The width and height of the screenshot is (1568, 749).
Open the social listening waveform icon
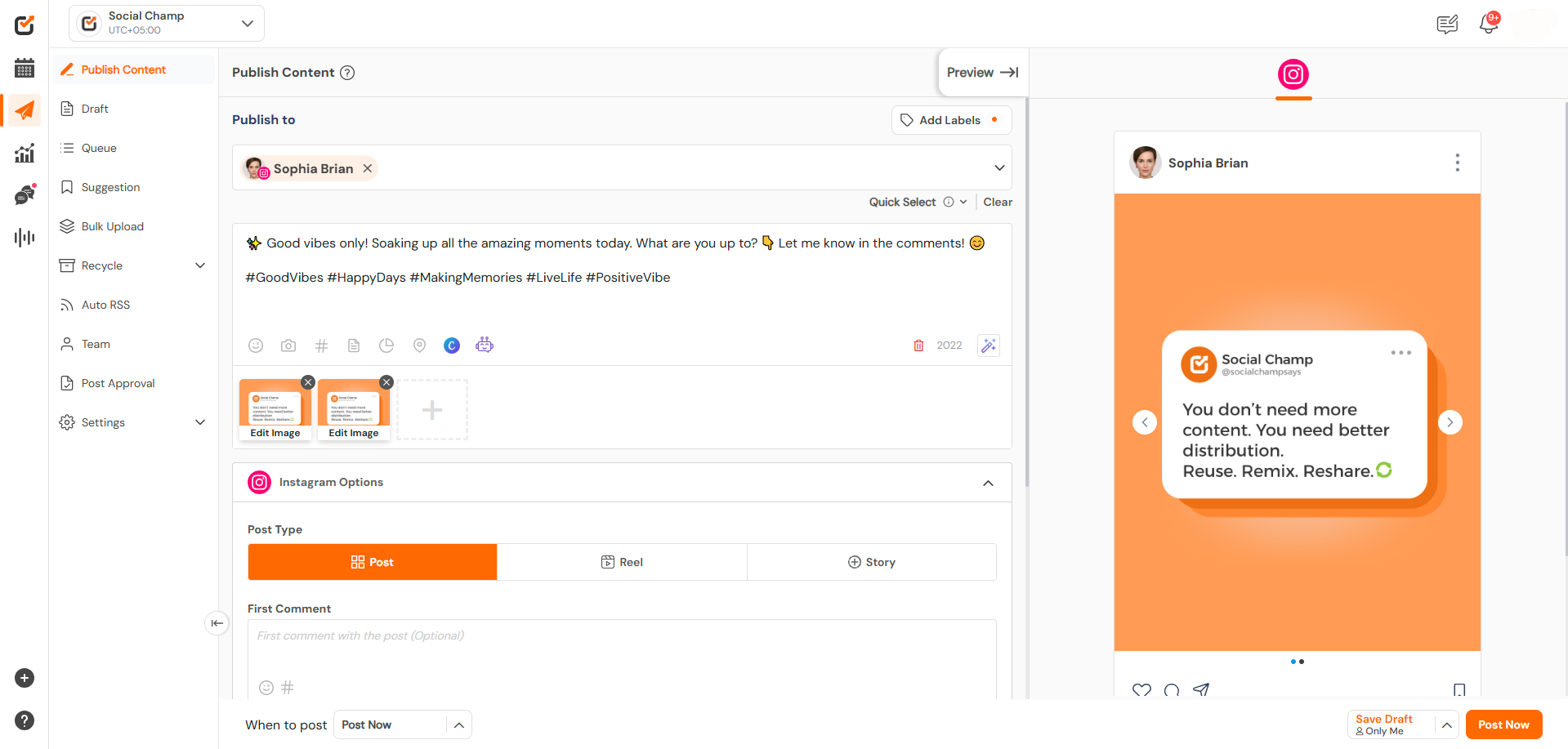pyautogui.click(x=25, y=238)
